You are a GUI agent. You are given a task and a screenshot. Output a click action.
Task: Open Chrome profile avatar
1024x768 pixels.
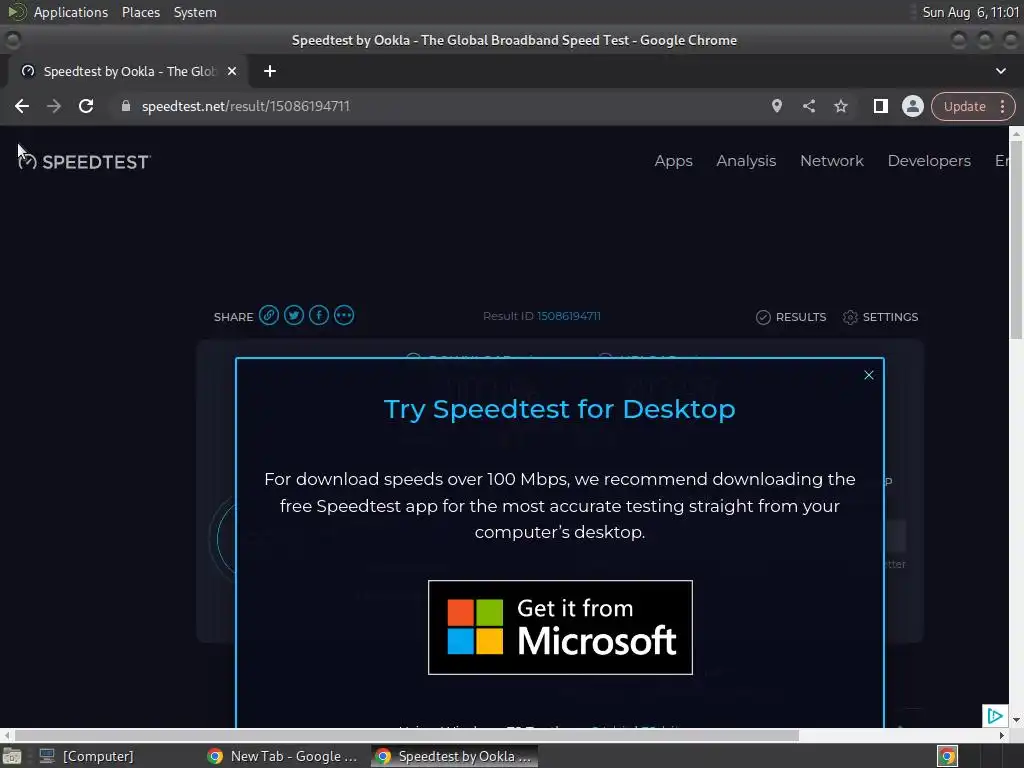912,106
